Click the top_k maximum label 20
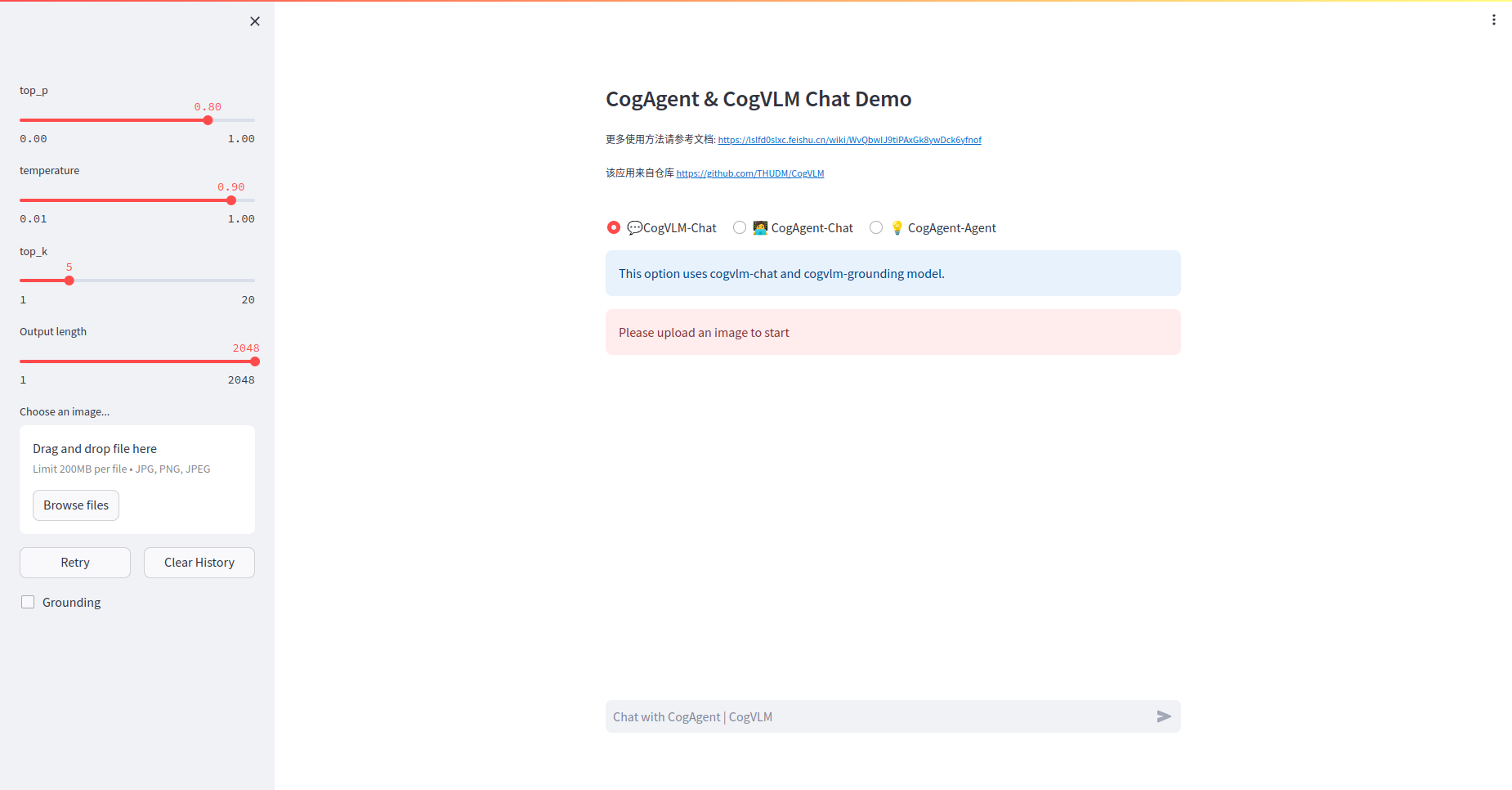Viewport: 1512px width, 790px height. [248, 300]
